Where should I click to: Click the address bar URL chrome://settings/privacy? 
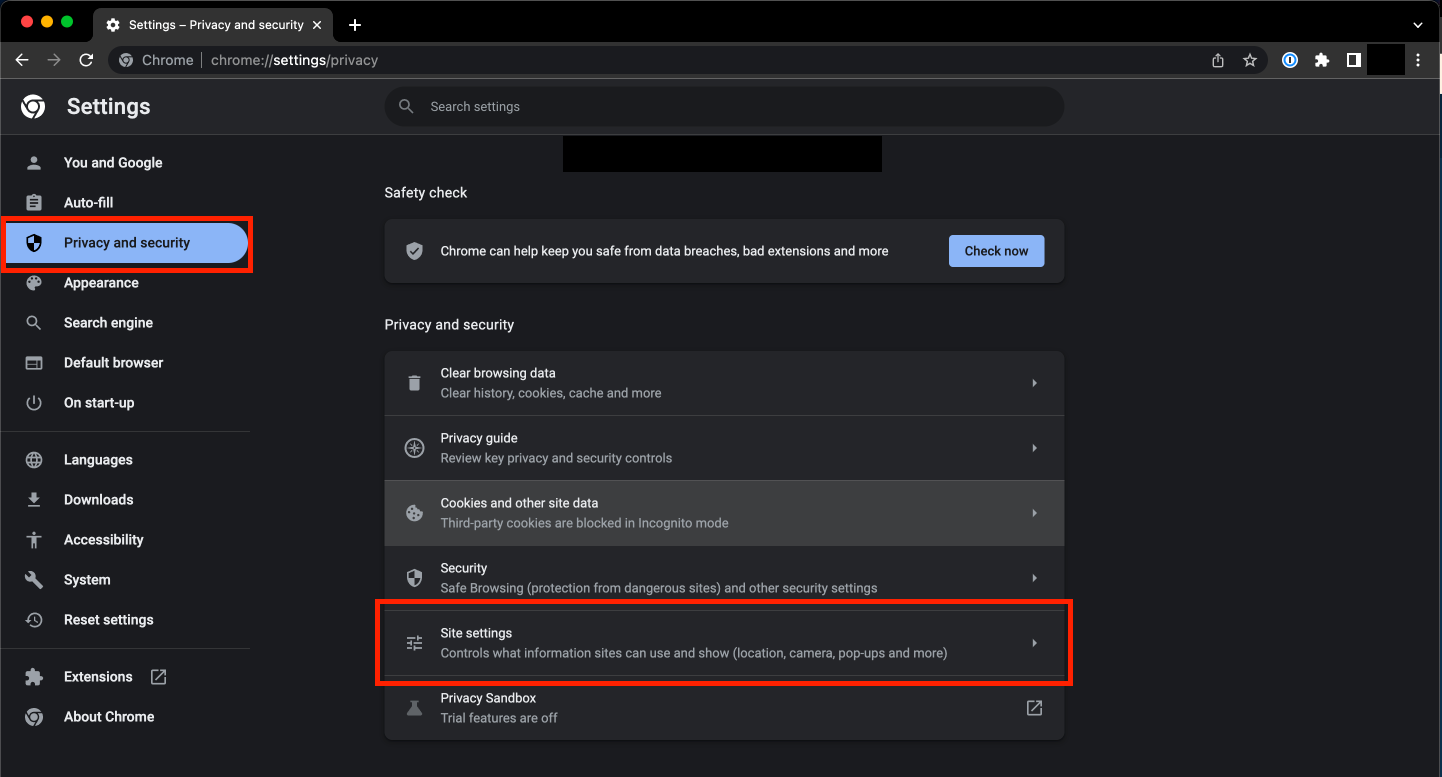tap(294, 60)
